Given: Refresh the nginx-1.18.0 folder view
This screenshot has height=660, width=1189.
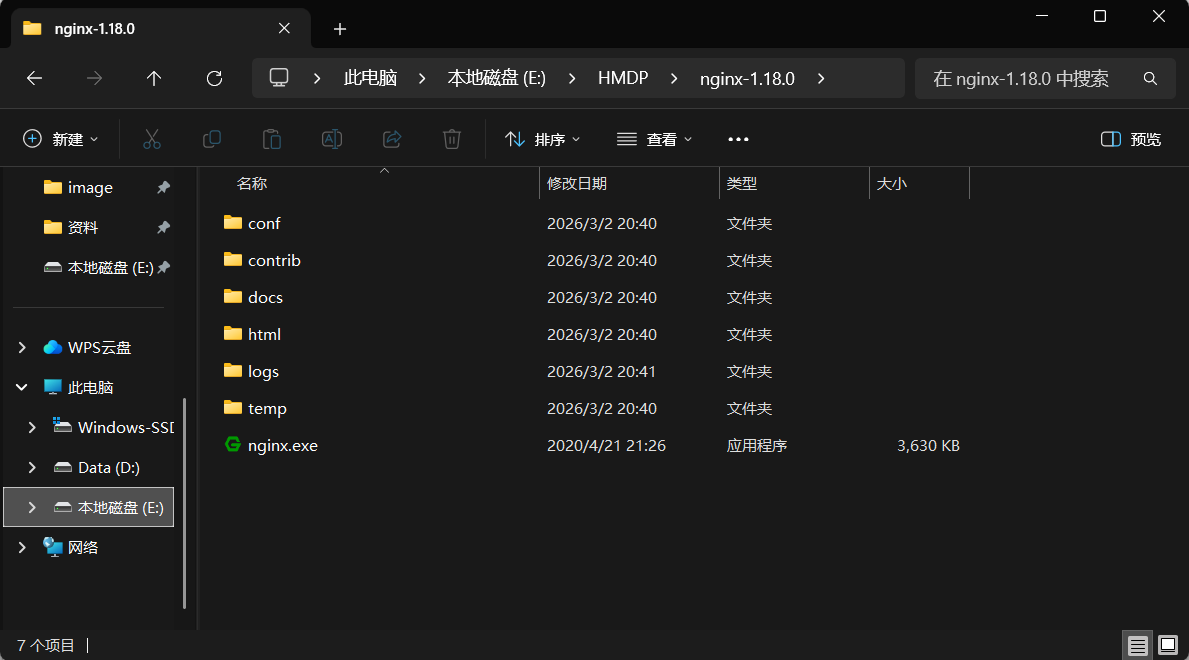Looking at the screenshot, I should (215, 78).
